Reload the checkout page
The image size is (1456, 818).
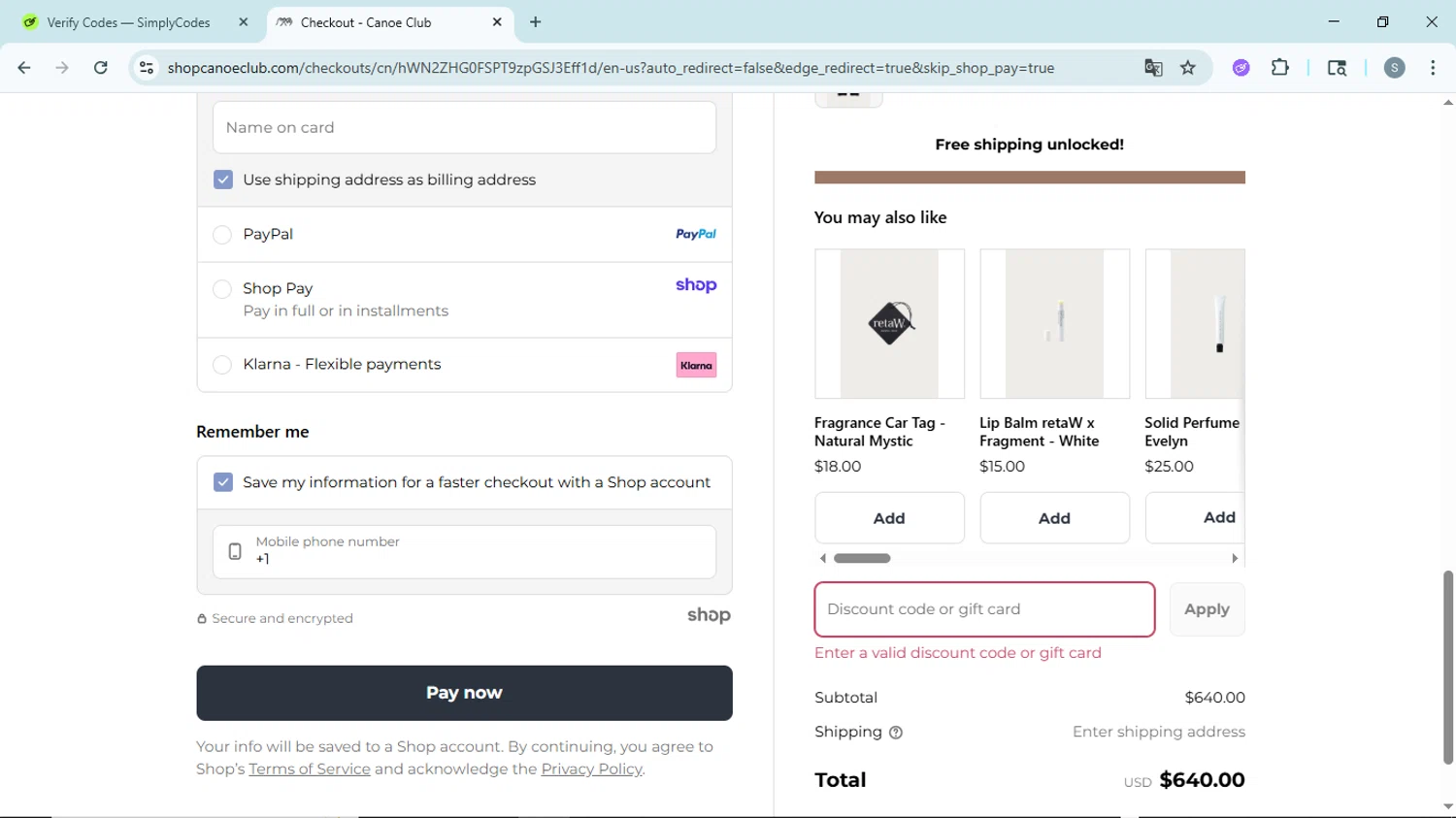[x=101, y=68]
